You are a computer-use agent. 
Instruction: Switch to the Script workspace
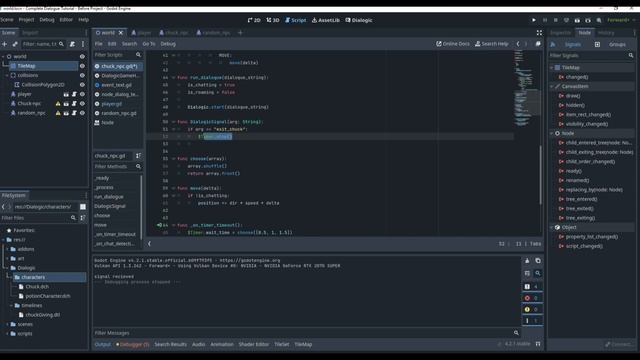(296, 20)
